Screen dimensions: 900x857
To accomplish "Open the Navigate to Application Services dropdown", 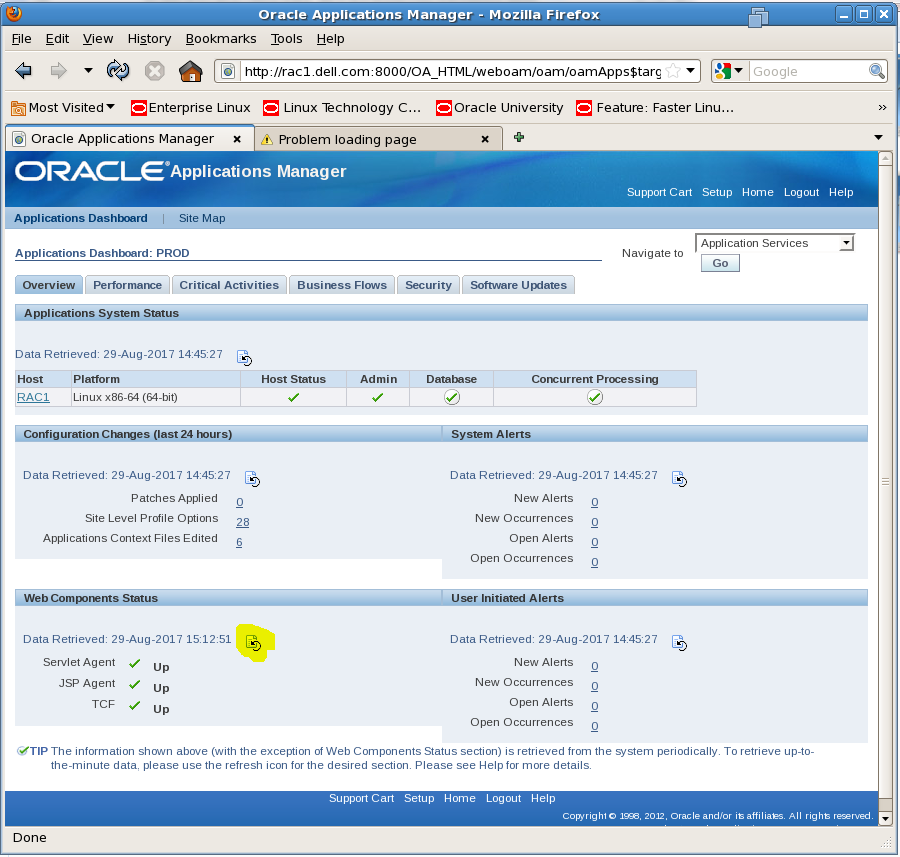I will click(774, 243).
